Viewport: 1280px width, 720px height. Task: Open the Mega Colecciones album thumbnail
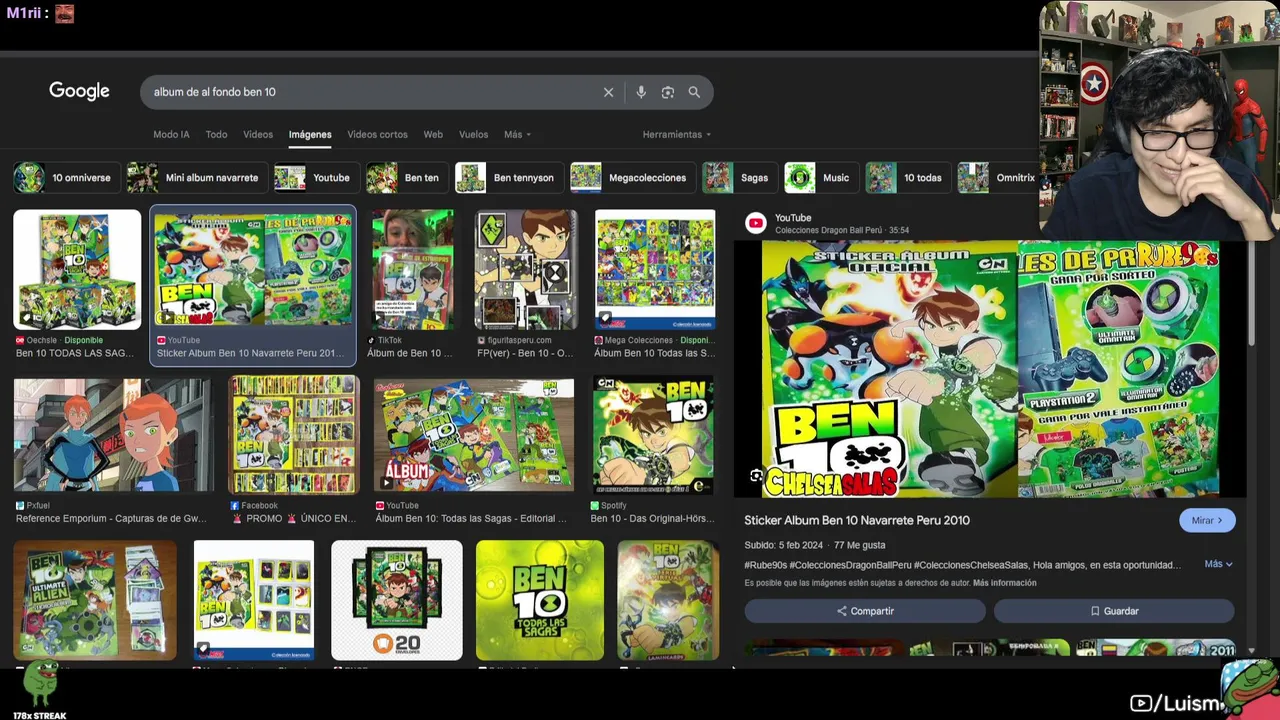[655, 269]
